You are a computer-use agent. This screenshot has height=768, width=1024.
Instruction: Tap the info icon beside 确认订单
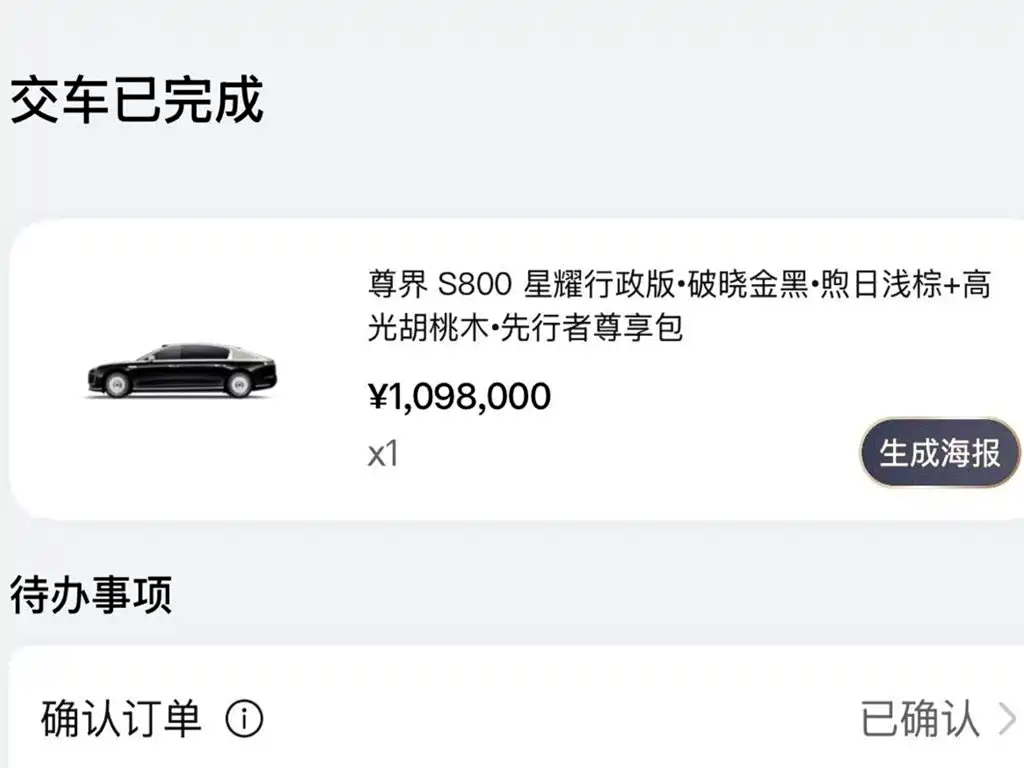(244, 719)
